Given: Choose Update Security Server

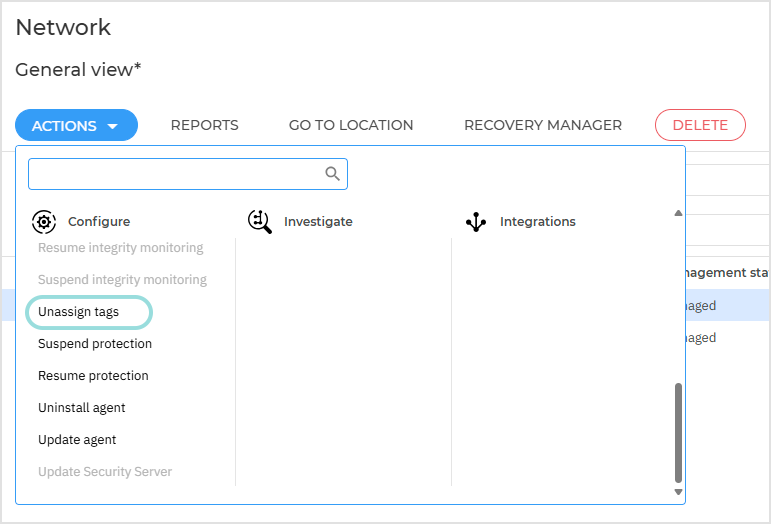Looking at the screenshot, I should 105,471.
